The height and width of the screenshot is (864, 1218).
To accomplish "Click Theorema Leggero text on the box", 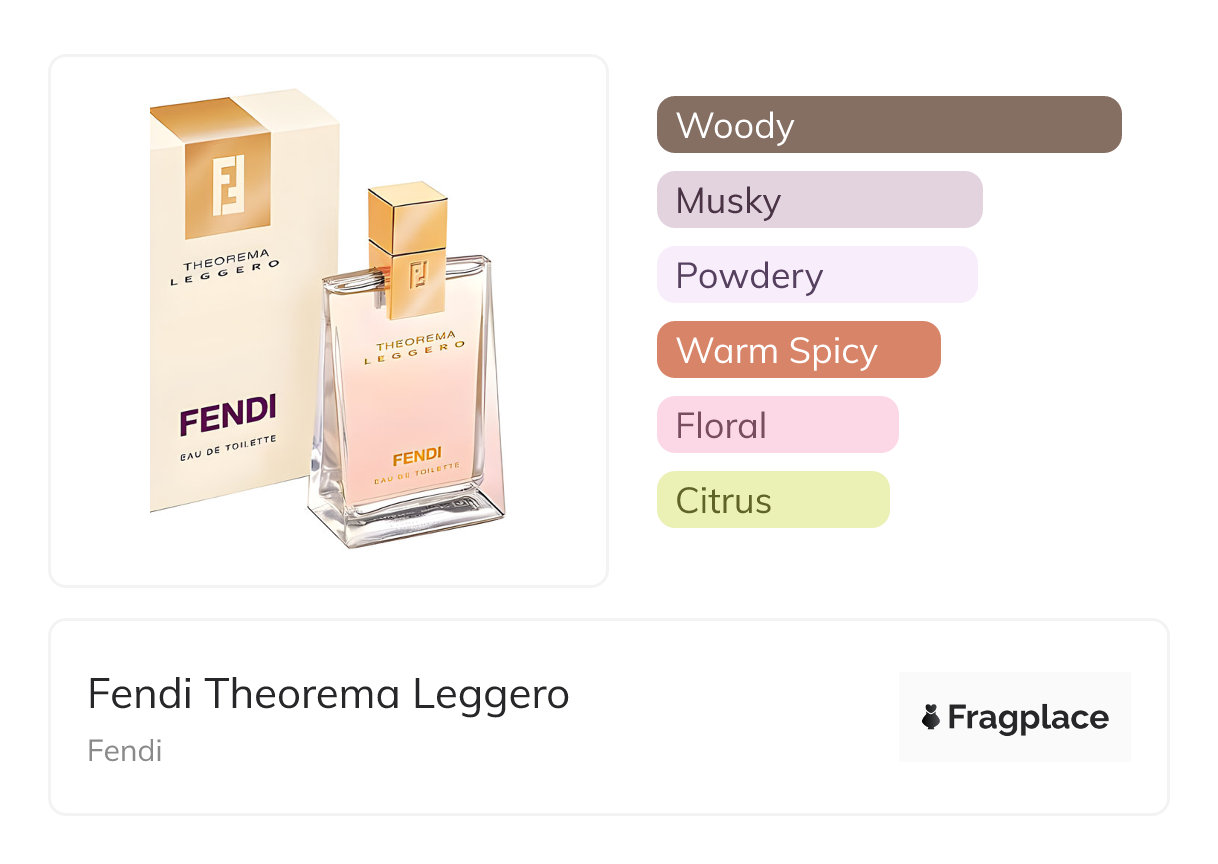I will coord(224,272).
